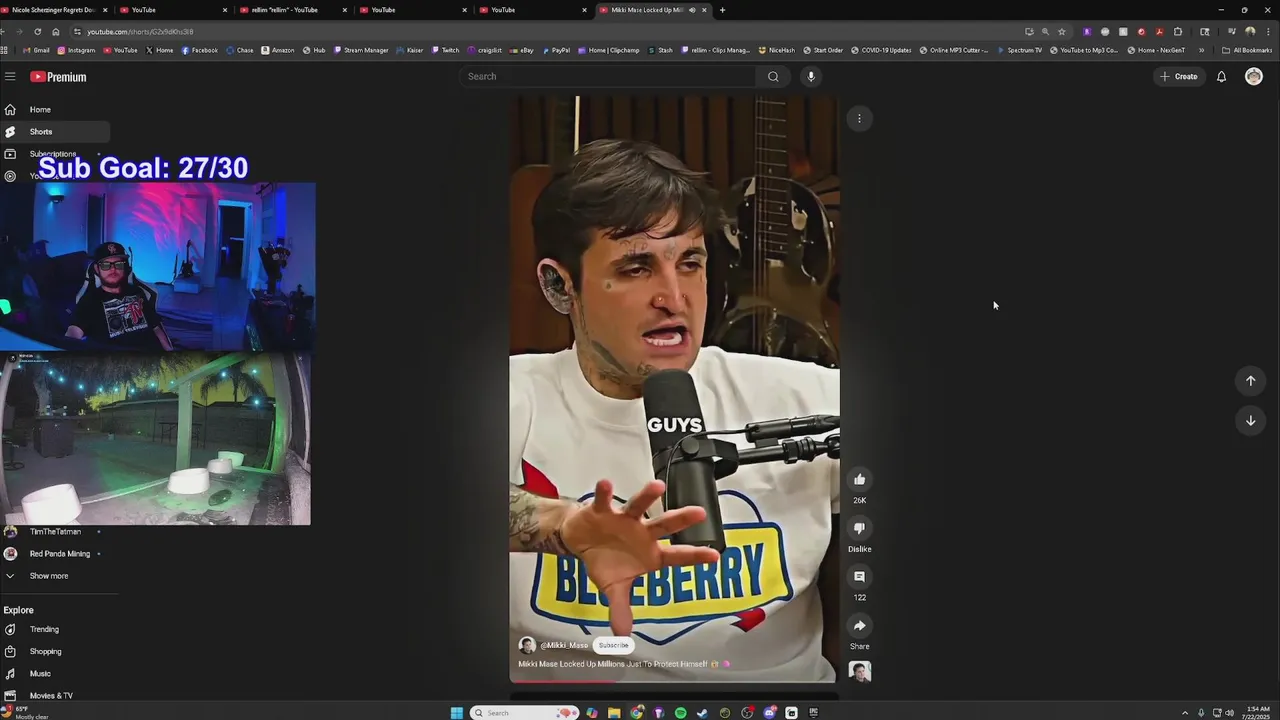Image resolution: width=1280 pixels, height=720 pixels.
Task: Click the Windows taskbar search box
Action: pos(527,713)
